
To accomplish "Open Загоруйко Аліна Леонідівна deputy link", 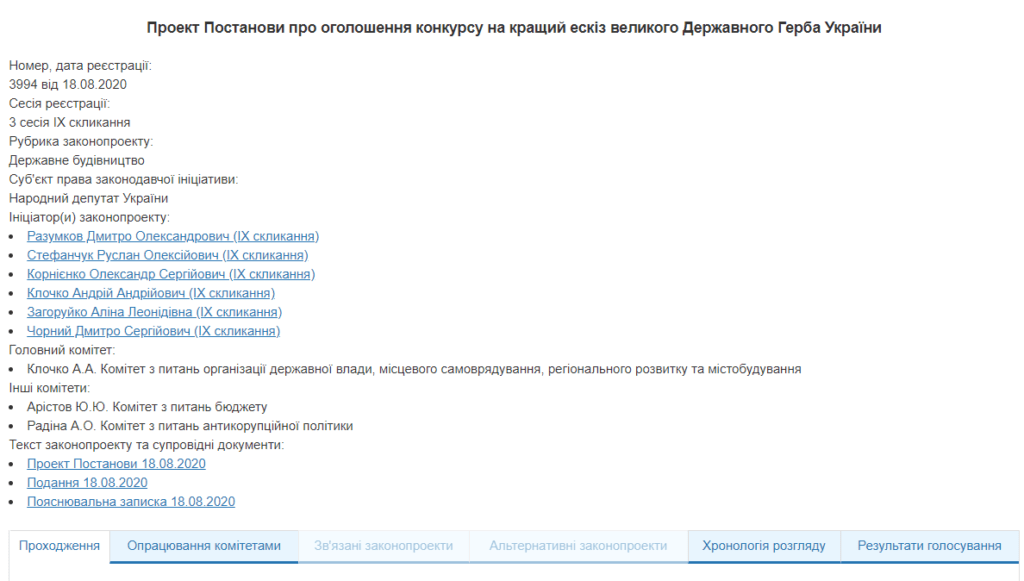I will 154,312.
